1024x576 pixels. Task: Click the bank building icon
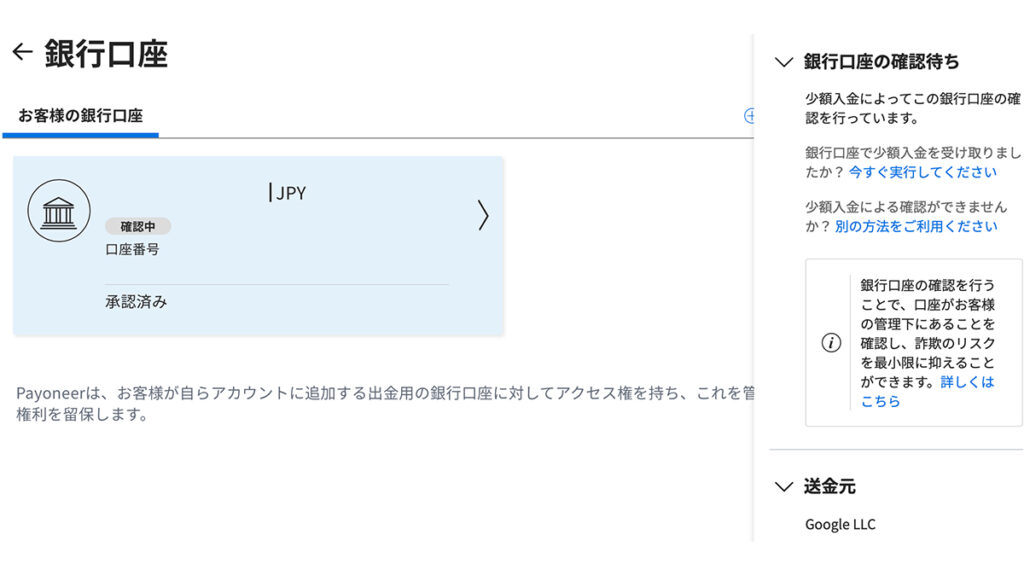[59, 211]
